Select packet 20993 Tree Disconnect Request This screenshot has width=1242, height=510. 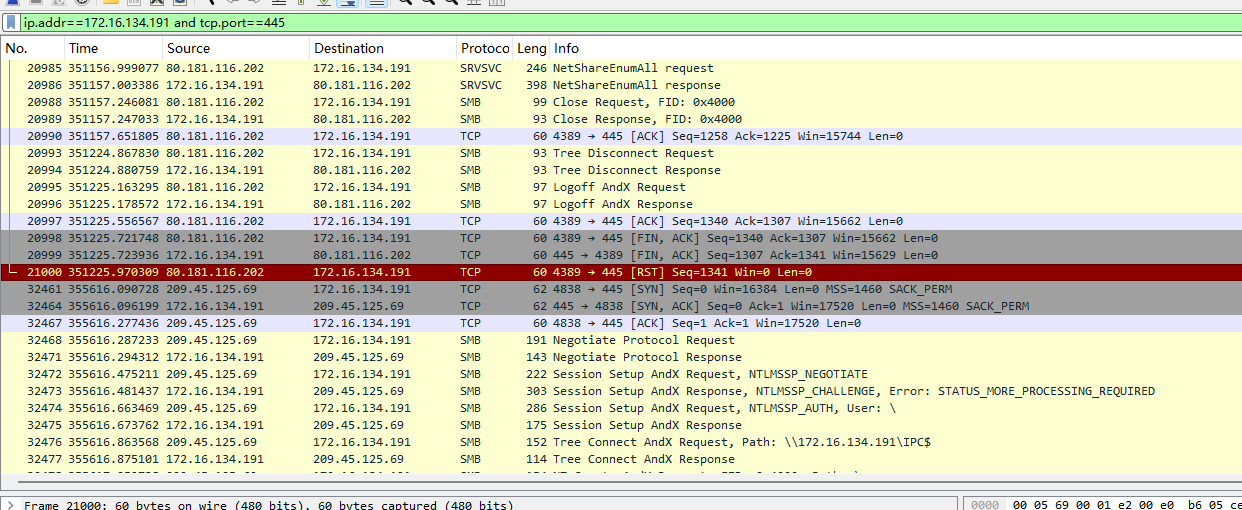(x=621, y=153)
